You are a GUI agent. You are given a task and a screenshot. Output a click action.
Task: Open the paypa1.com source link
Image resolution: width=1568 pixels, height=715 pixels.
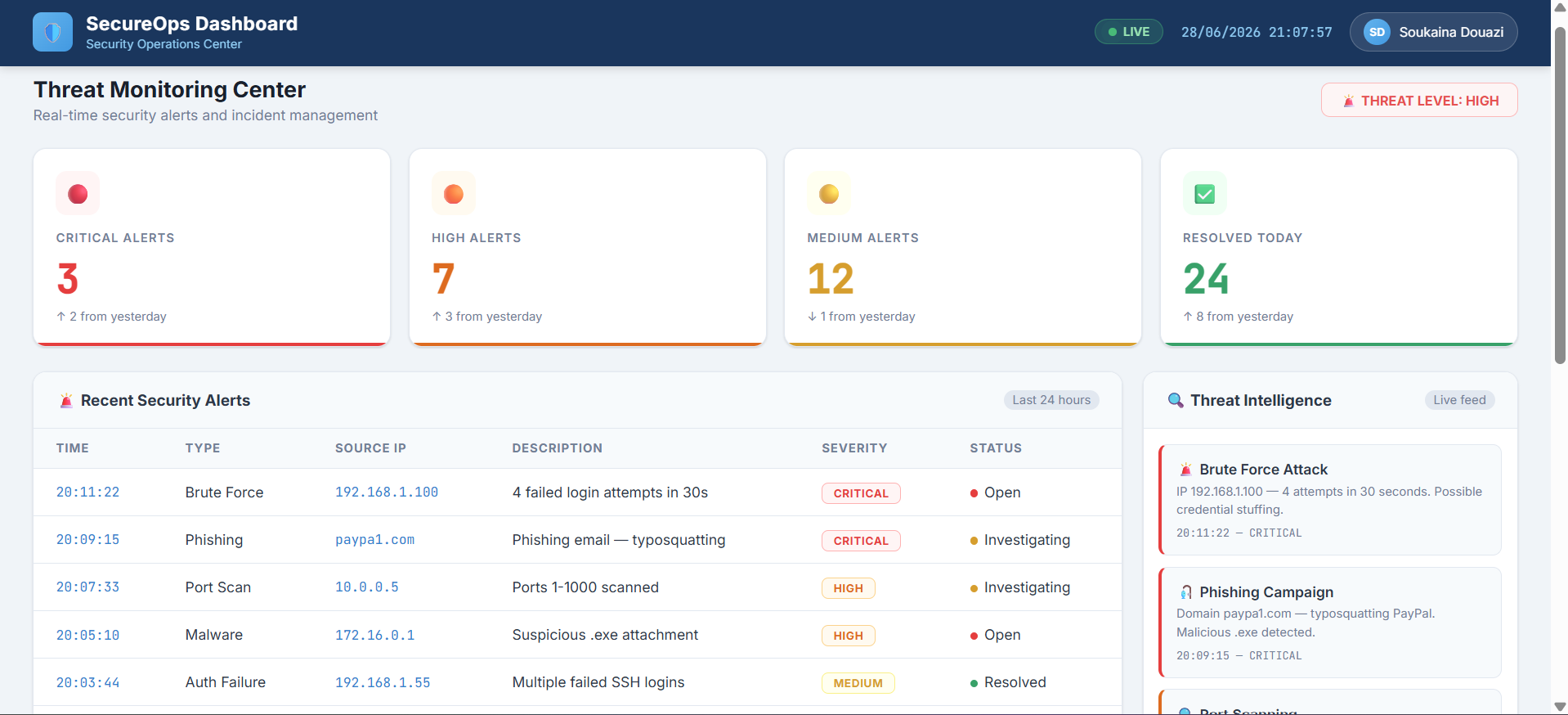coord(374,540)
